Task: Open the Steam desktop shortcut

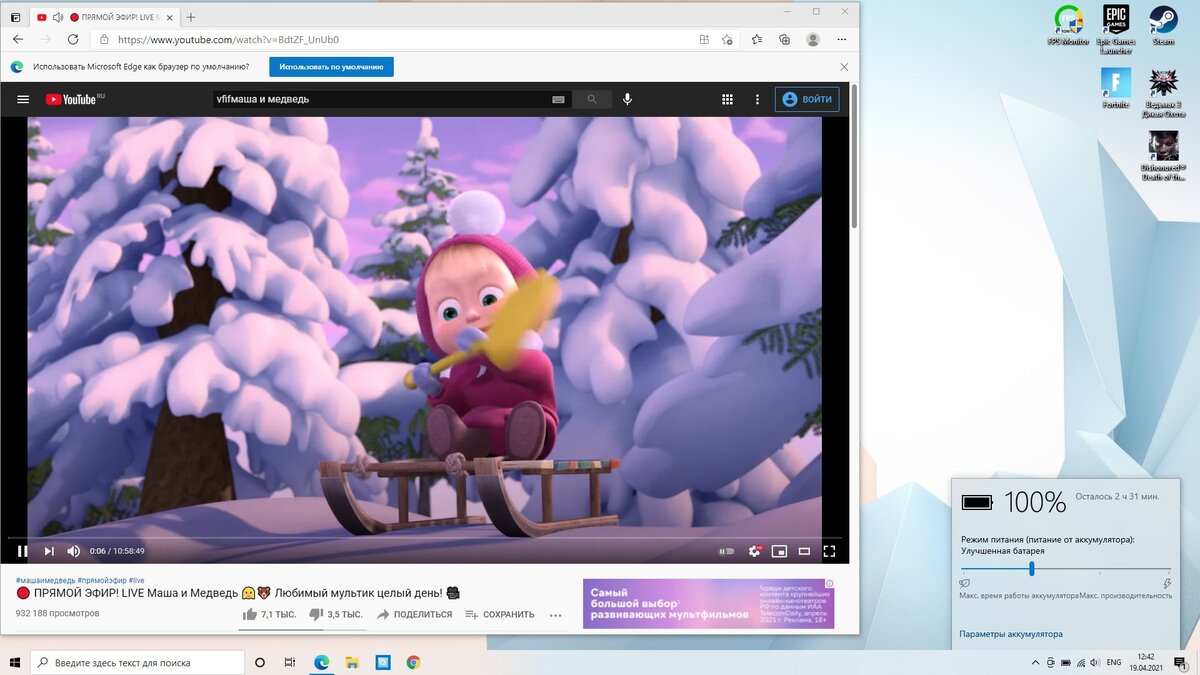Action: click(1162, 25)
